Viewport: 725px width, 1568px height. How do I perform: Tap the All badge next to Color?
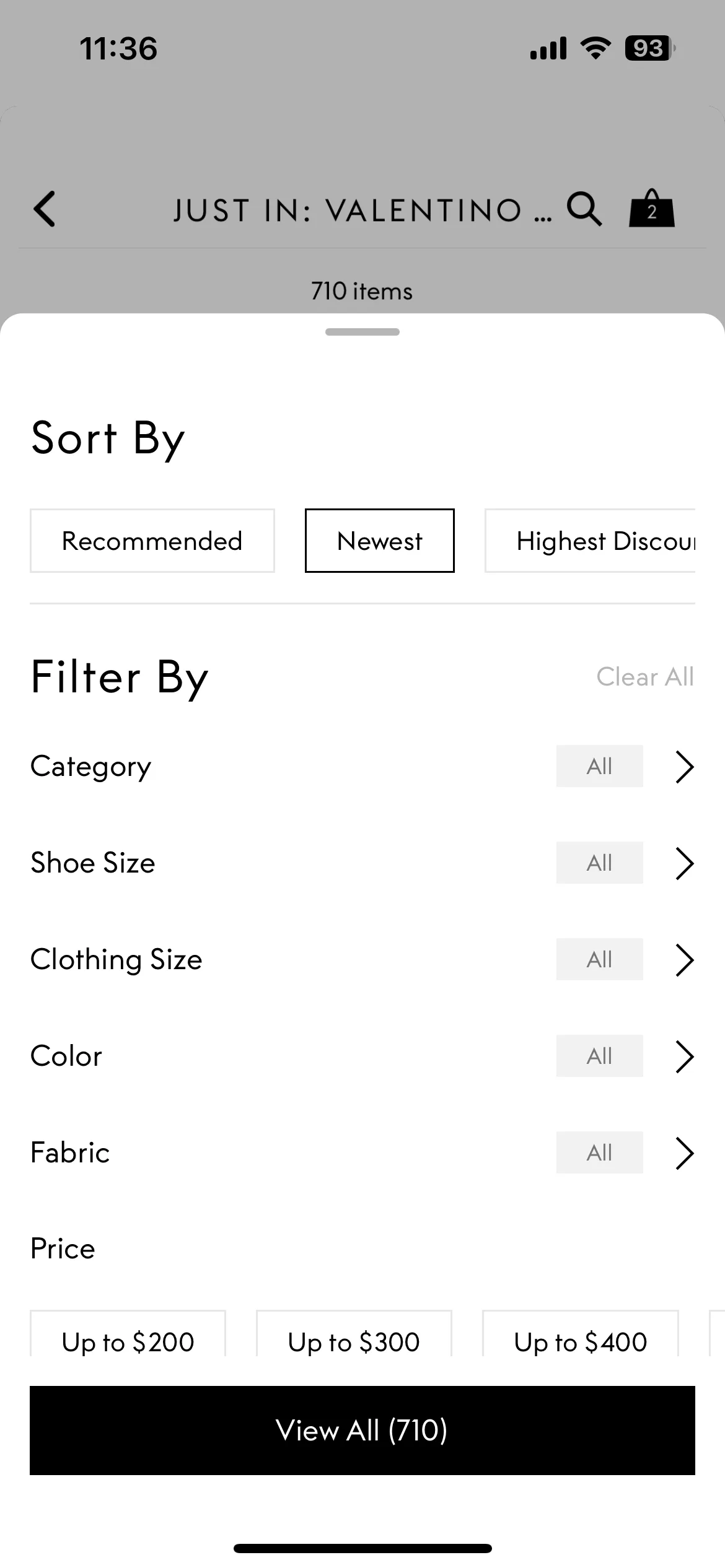[600, 1056]
